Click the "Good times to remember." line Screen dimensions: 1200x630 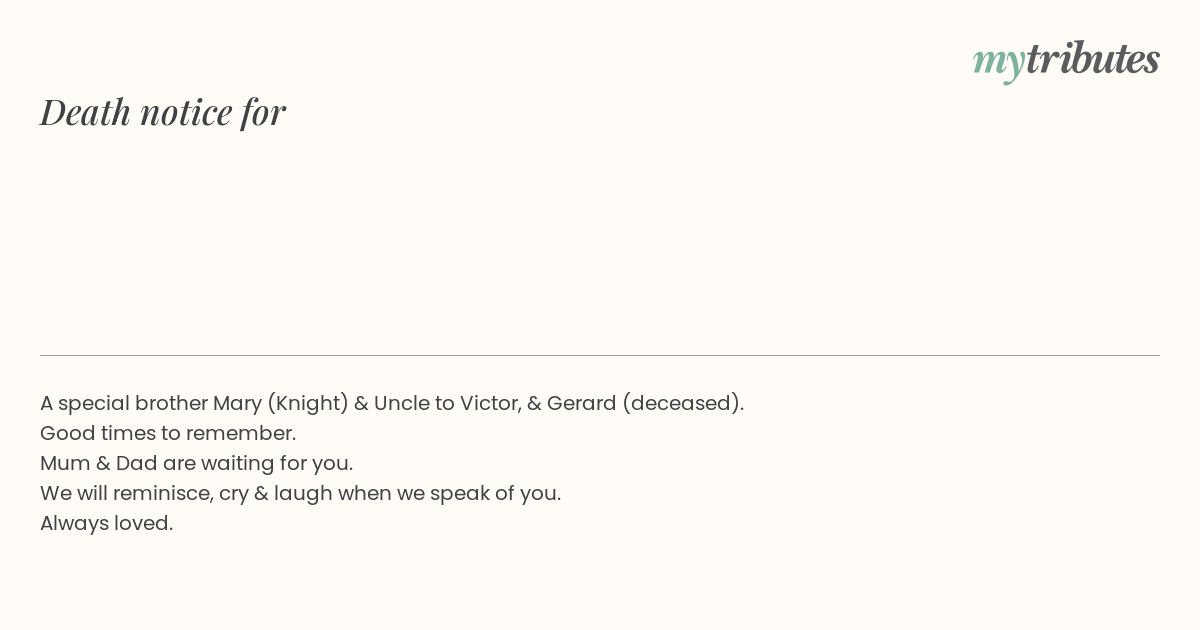168,433
